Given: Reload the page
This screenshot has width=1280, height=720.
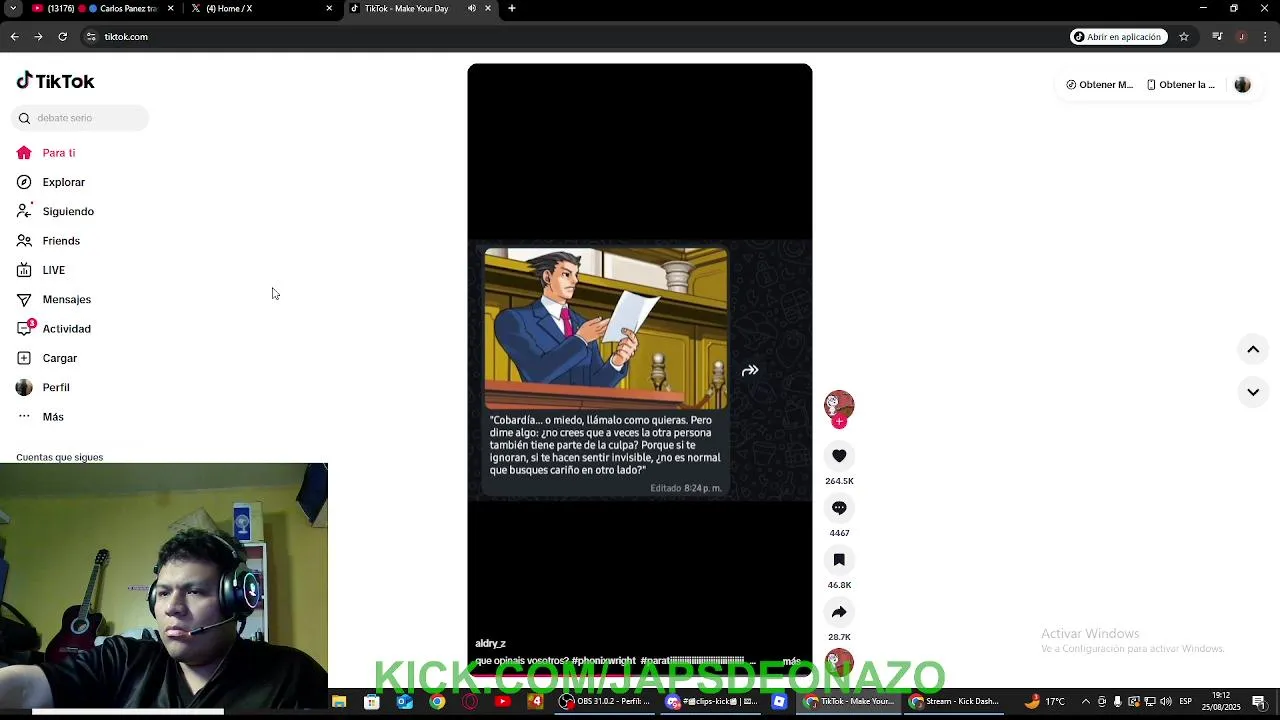Looking at the screenshot, I should pyautogui.click(x=62, y=37).
